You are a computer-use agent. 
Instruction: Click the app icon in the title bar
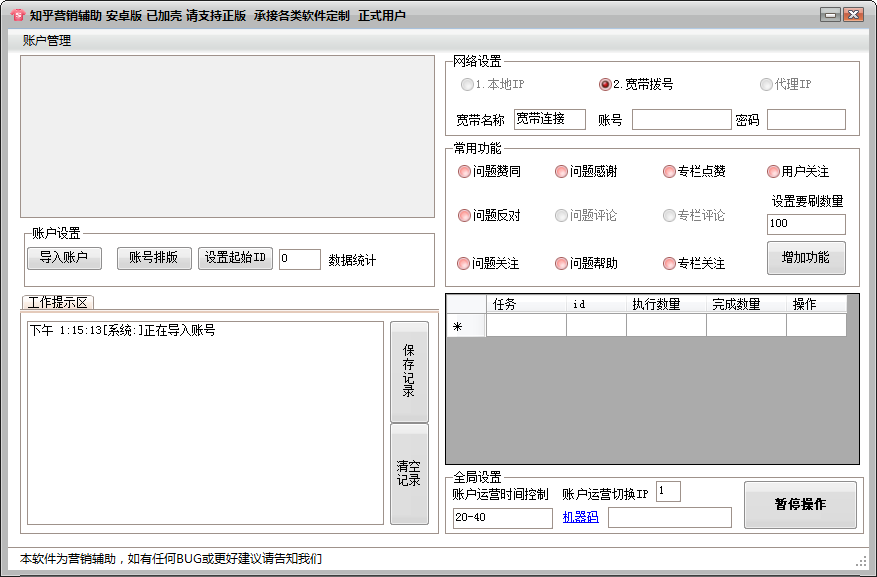click(17, 15)
